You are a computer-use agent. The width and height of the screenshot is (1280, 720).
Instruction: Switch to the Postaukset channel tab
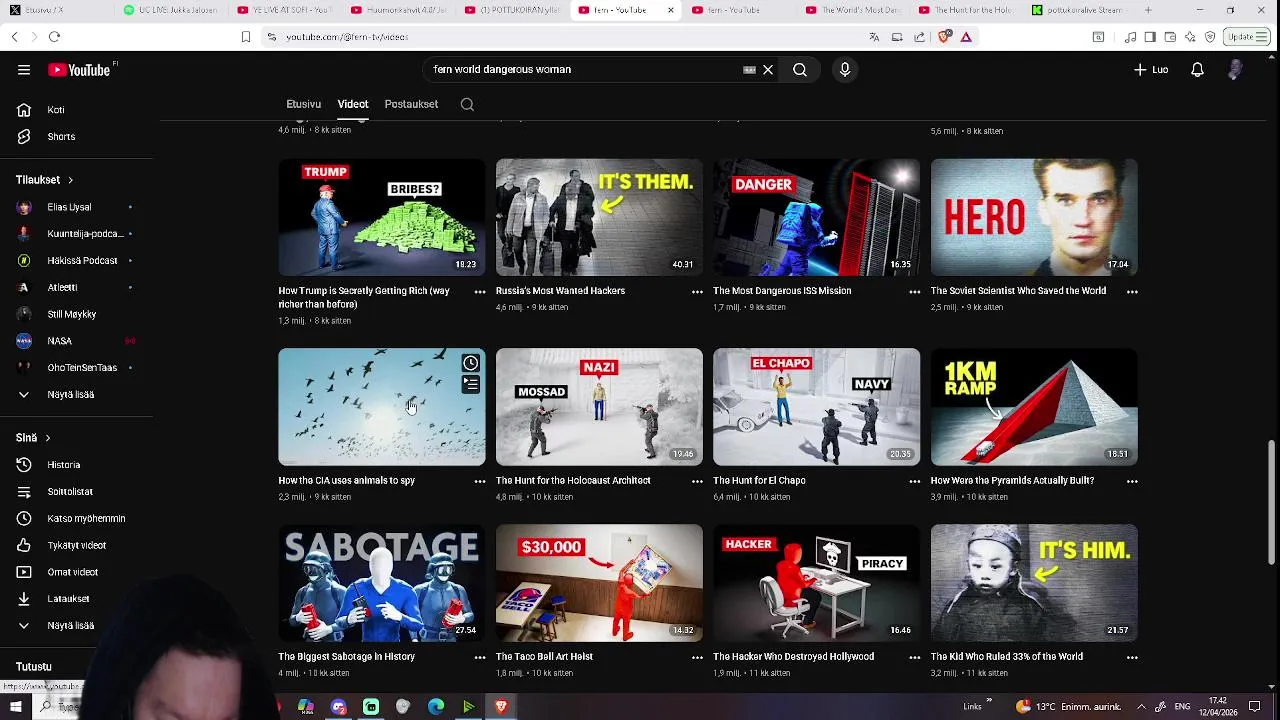click(x=411, y=104)
